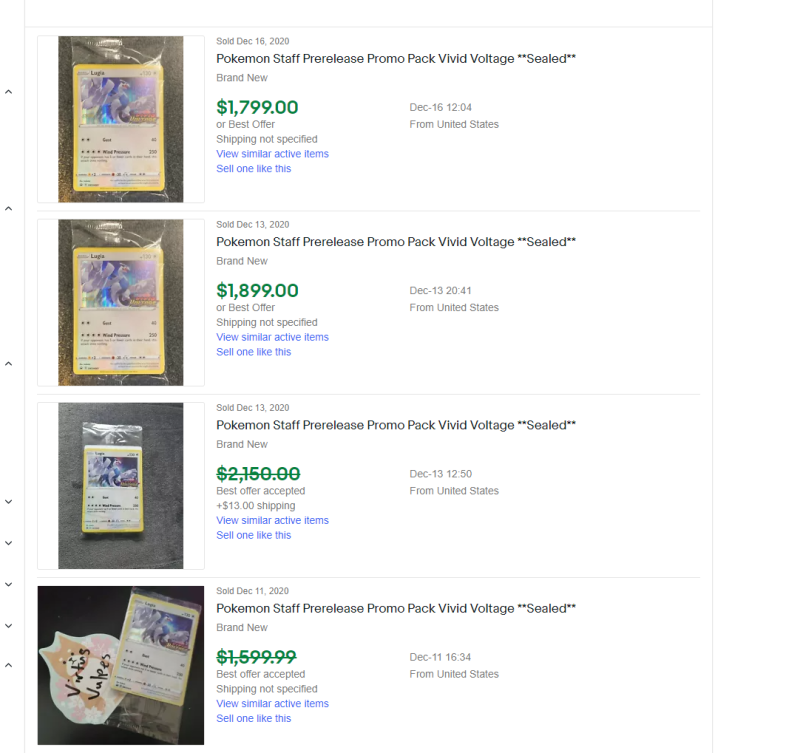Image resolution: width=800 pixels, height=753 pixels.
Task: Open the title link of the $1,899.00 listing
Action: click(396, 242)
